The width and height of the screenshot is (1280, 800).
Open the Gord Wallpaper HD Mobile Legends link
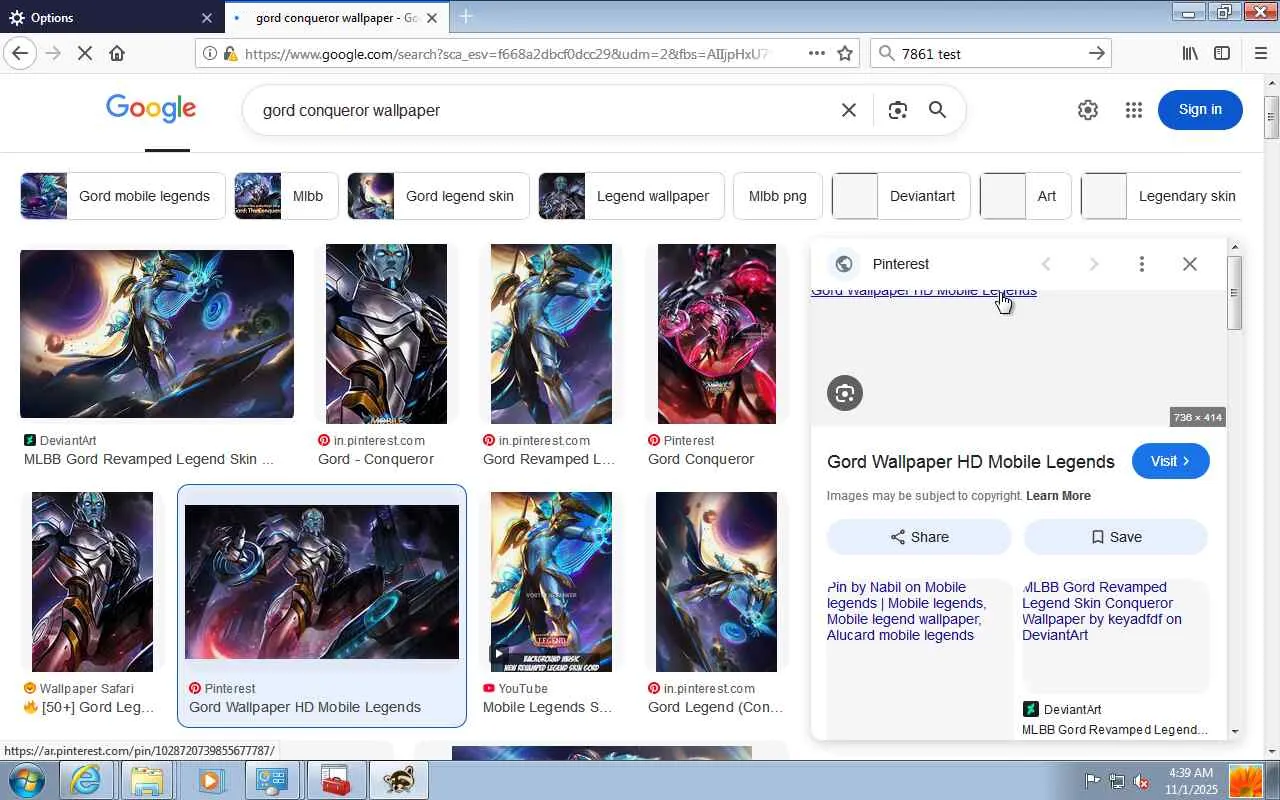[x=971, y=462]
